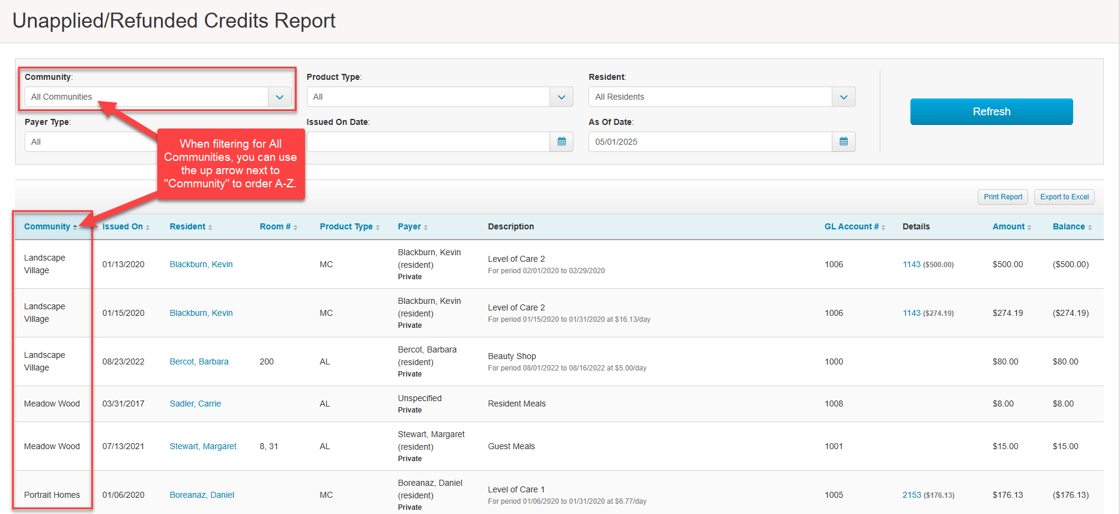Click the ($500.00) balance cell
1120x514 pixels.
(x=1070, y=264)
